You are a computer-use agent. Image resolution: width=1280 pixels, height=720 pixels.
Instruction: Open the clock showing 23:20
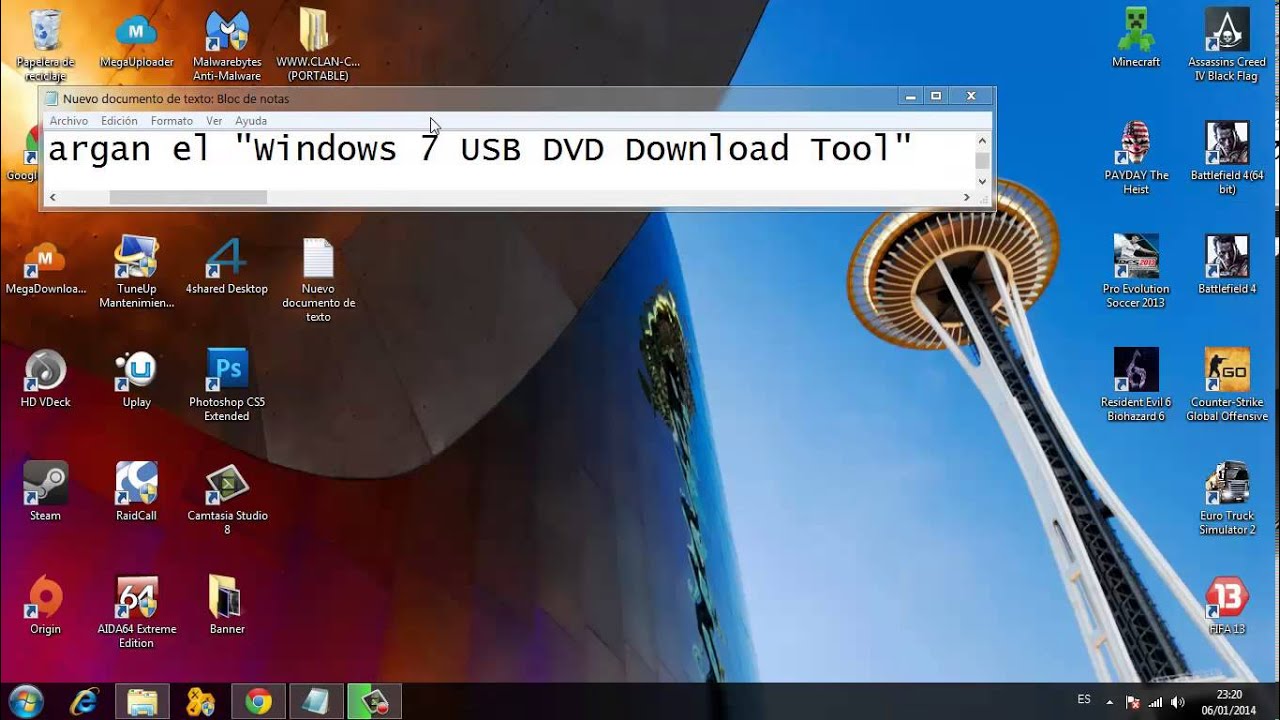coord(1230,702)
